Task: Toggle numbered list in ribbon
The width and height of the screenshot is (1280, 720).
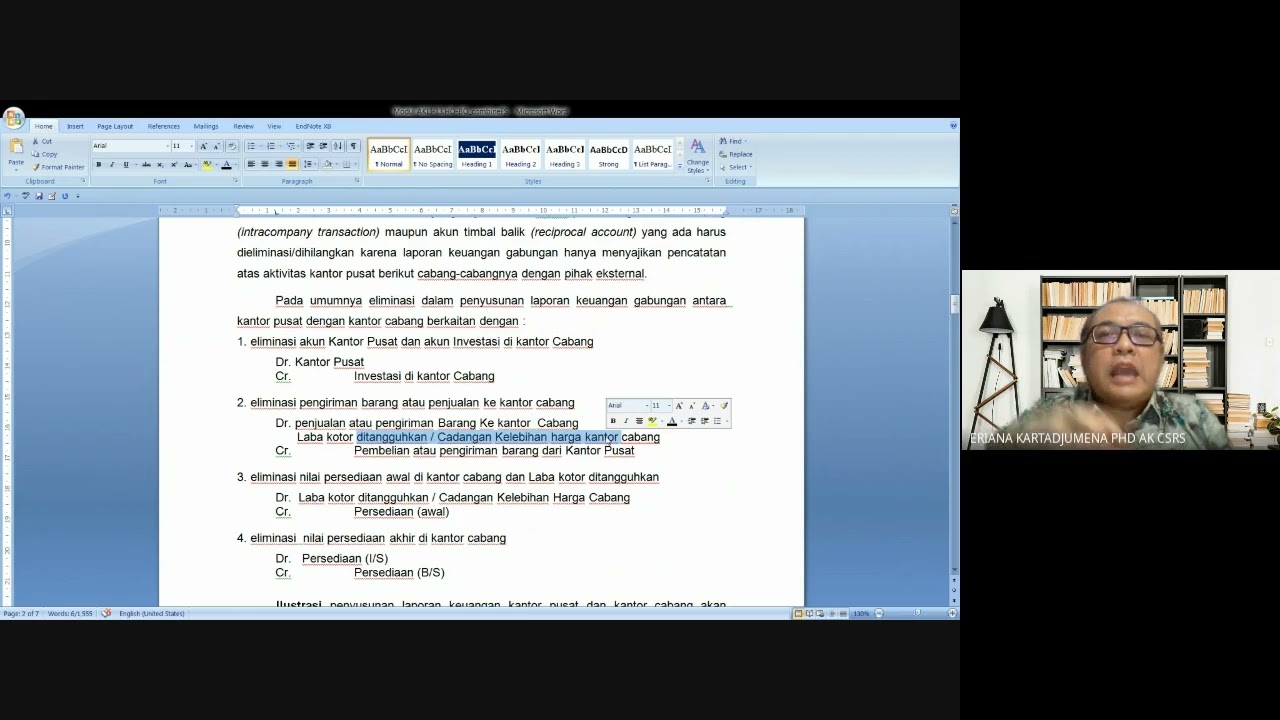Action: (x=271, y=146)
